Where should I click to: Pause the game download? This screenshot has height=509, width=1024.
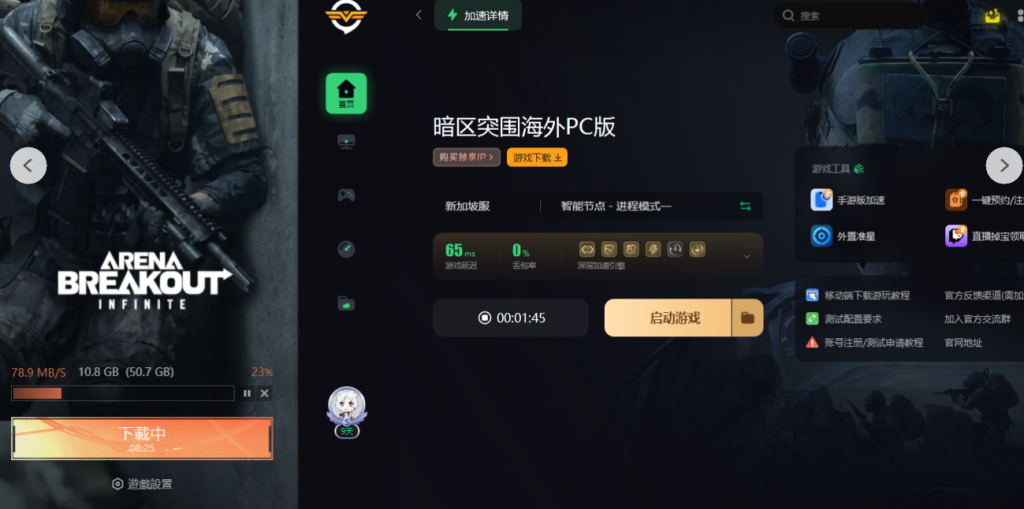(247, 393)
